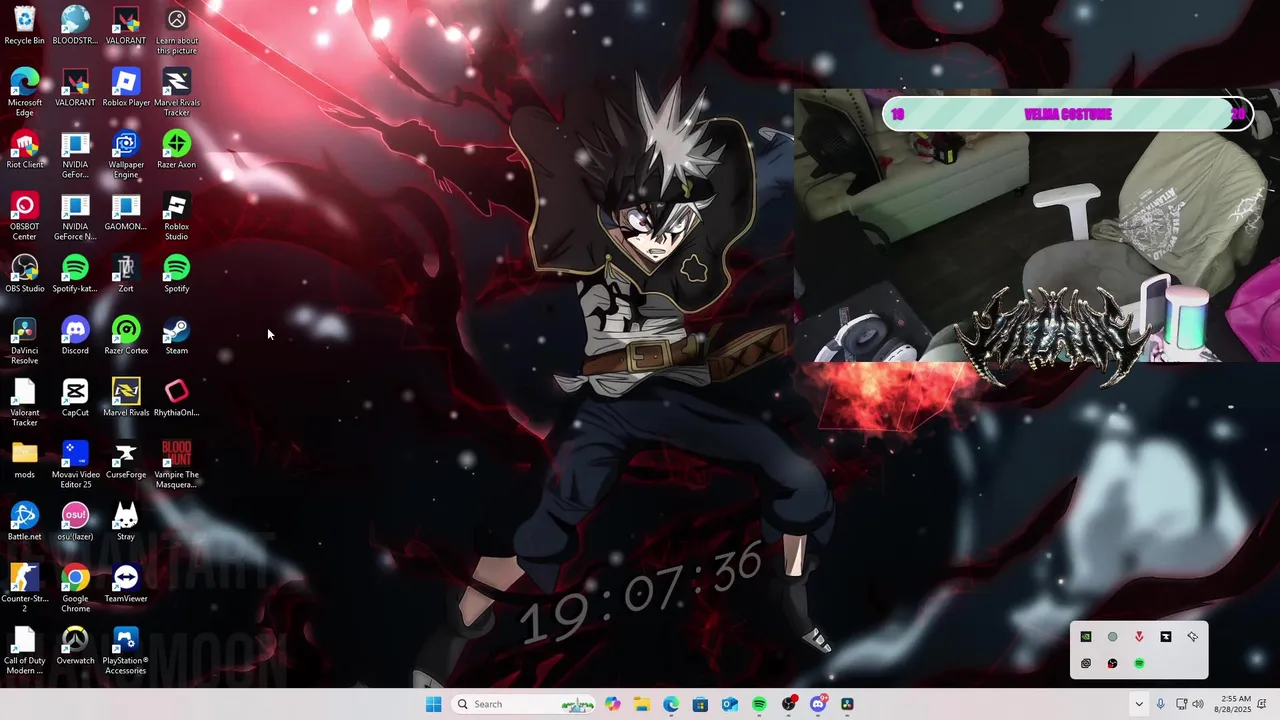1280x720 pixels.
Task: Launch osu!(lazer) desktop icon
Action: pos(75,522)
